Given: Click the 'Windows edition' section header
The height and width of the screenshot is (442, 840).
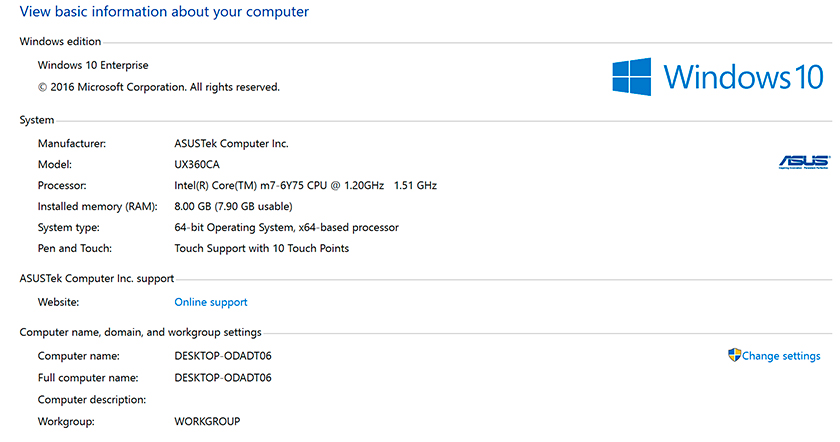Looking at the screenshot, I should 60,41.
